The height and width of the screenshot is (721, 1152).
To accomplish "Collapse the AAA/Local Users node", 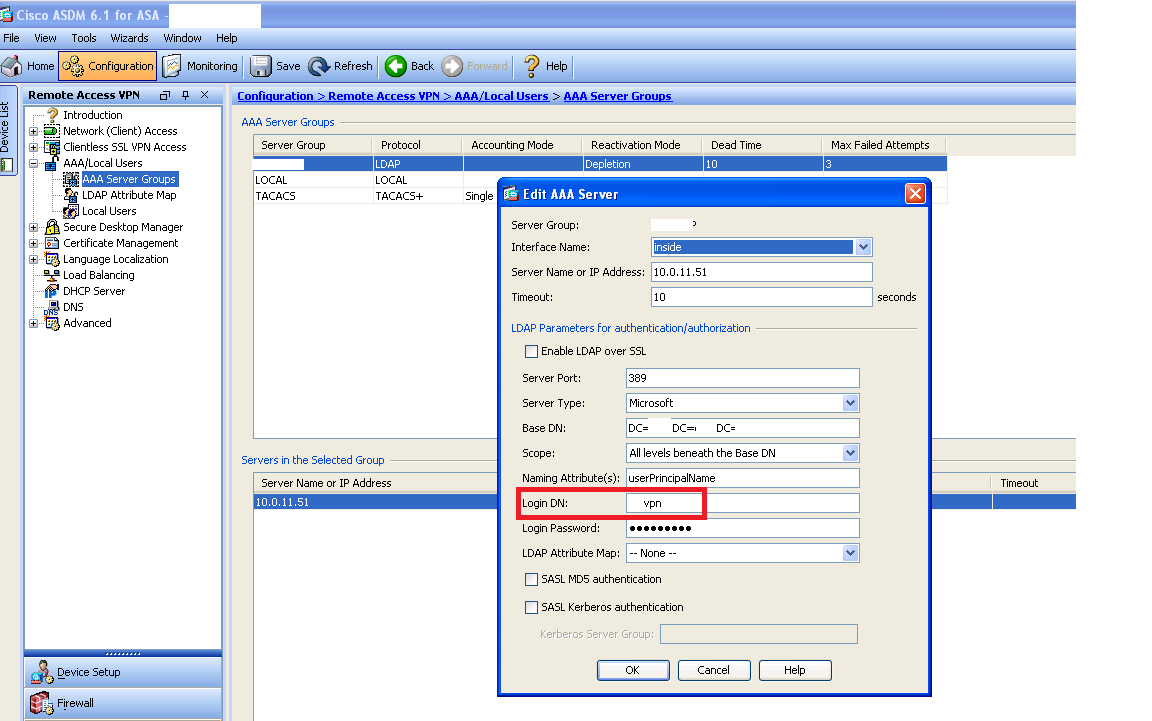I will [33, 164].
